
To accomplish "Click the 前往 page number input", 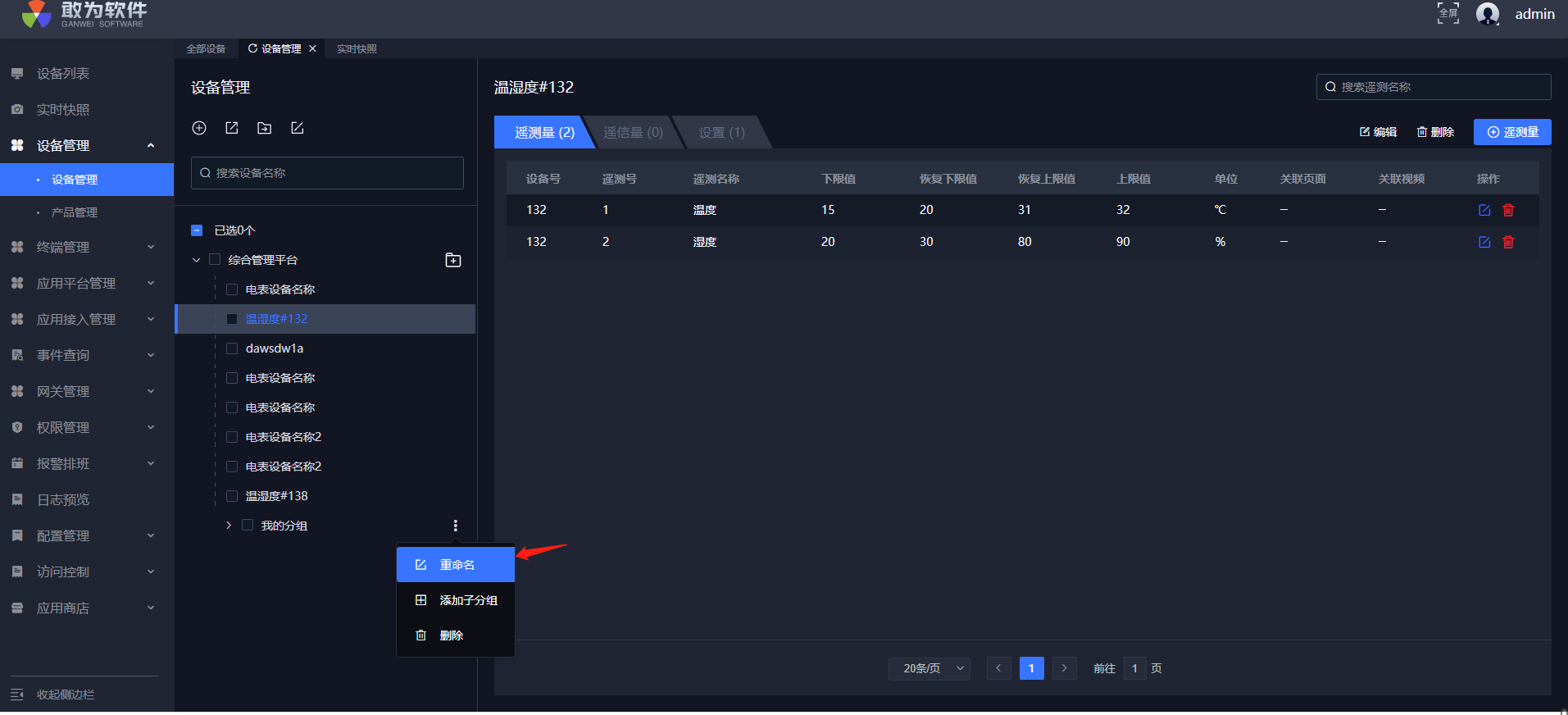I will pos(1134,668).
